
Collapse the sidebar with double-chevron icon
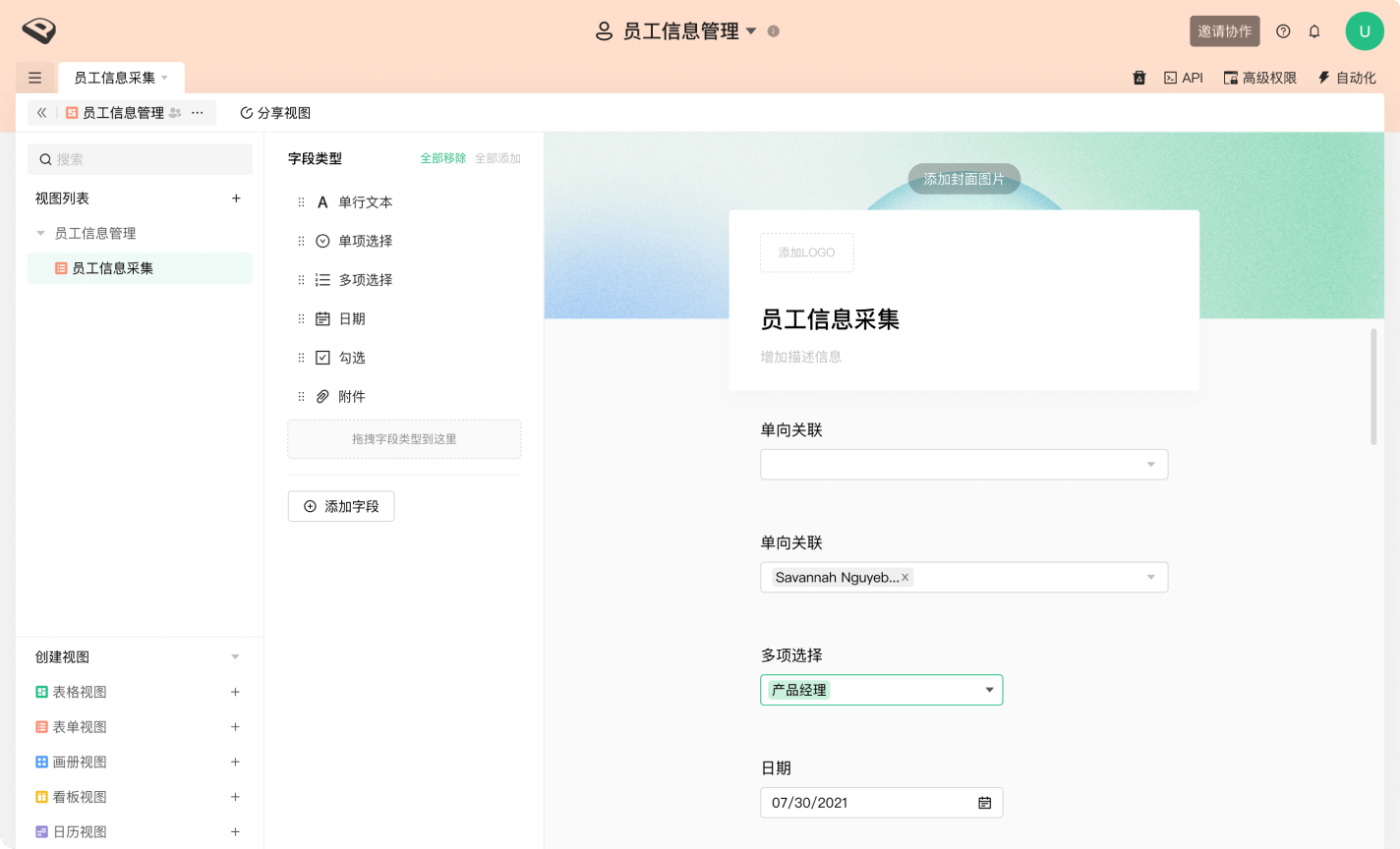(x=42, y=113)
